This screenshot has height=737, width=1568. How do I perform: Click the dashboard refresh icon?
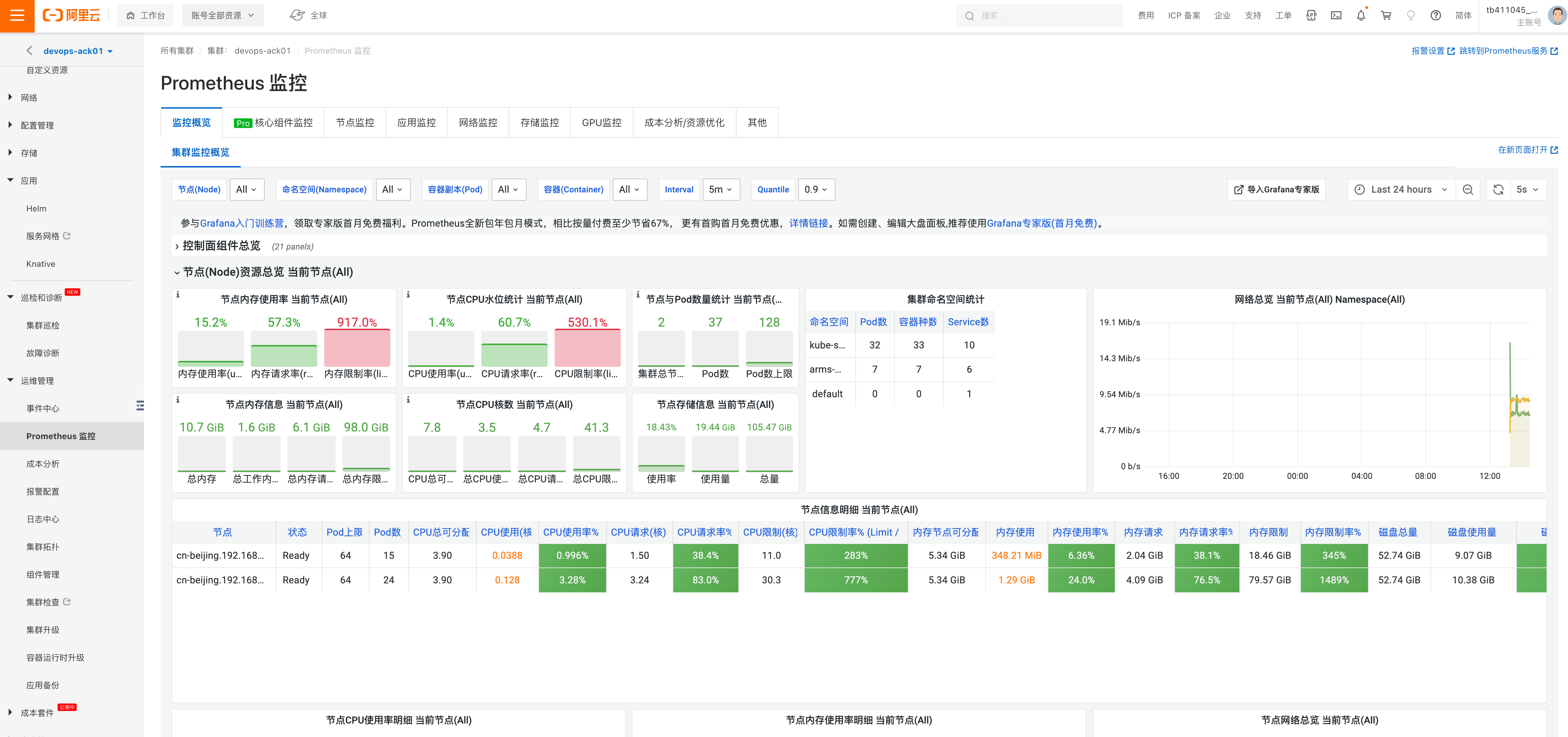point(1498,189)
